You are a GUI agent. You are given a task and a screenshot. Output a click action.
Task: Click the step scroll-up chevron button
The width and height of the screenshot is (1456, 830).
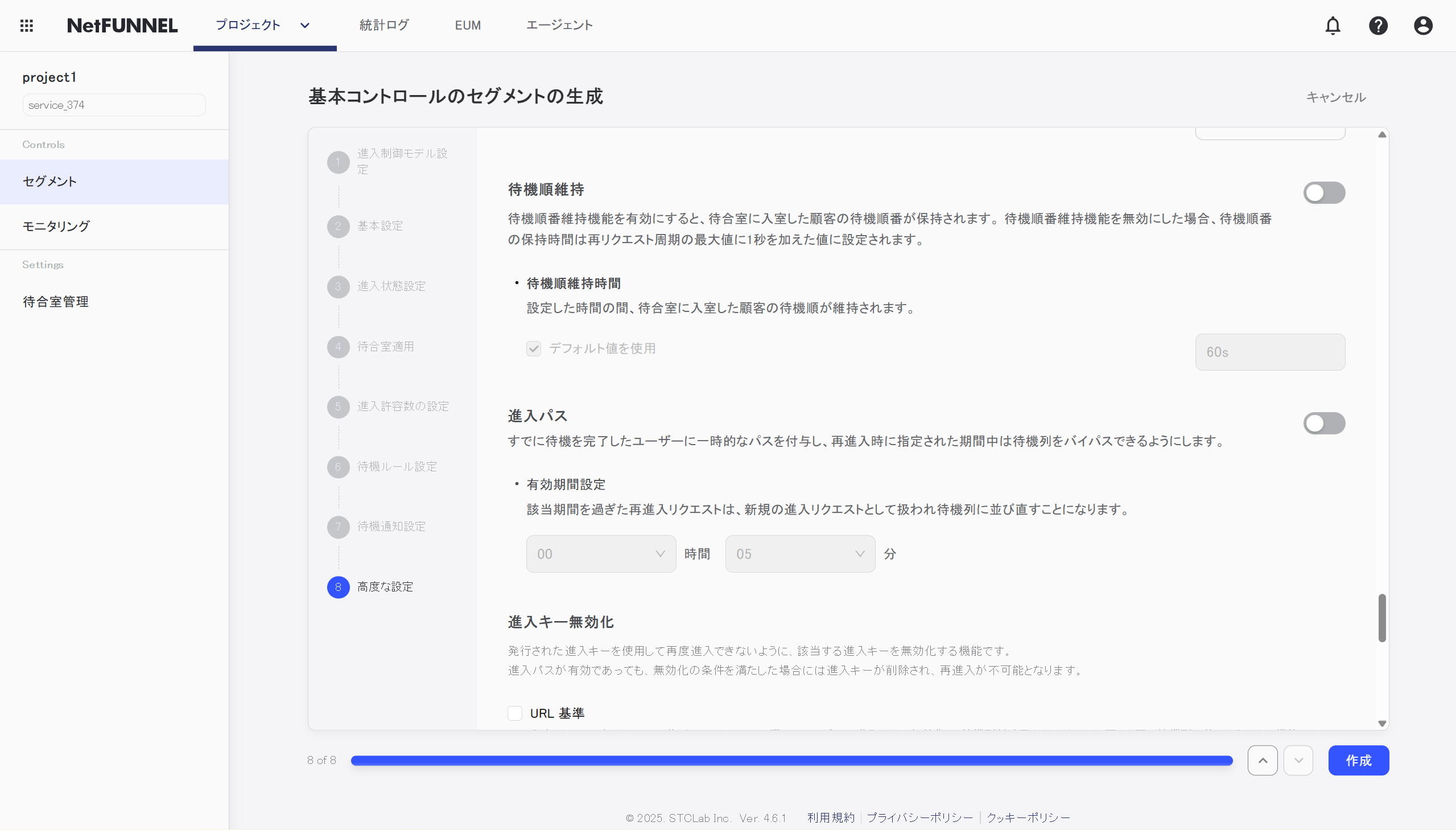[x=1262, y=760]
